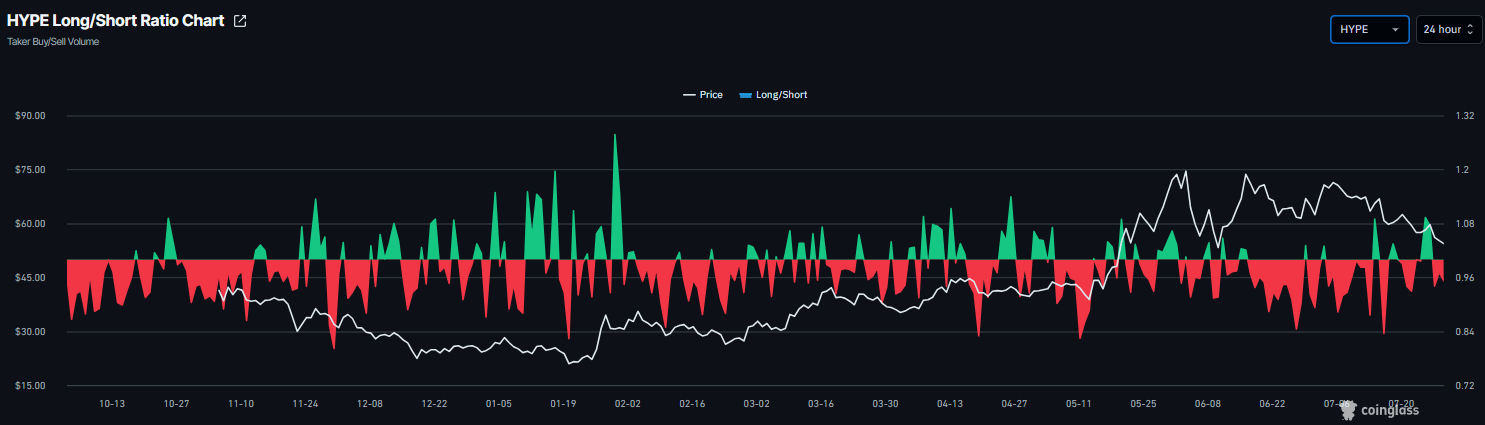Viewport: 1485px width, 425px height.
Task: Select the 10-13 date axis label
Action: point(112,404)
